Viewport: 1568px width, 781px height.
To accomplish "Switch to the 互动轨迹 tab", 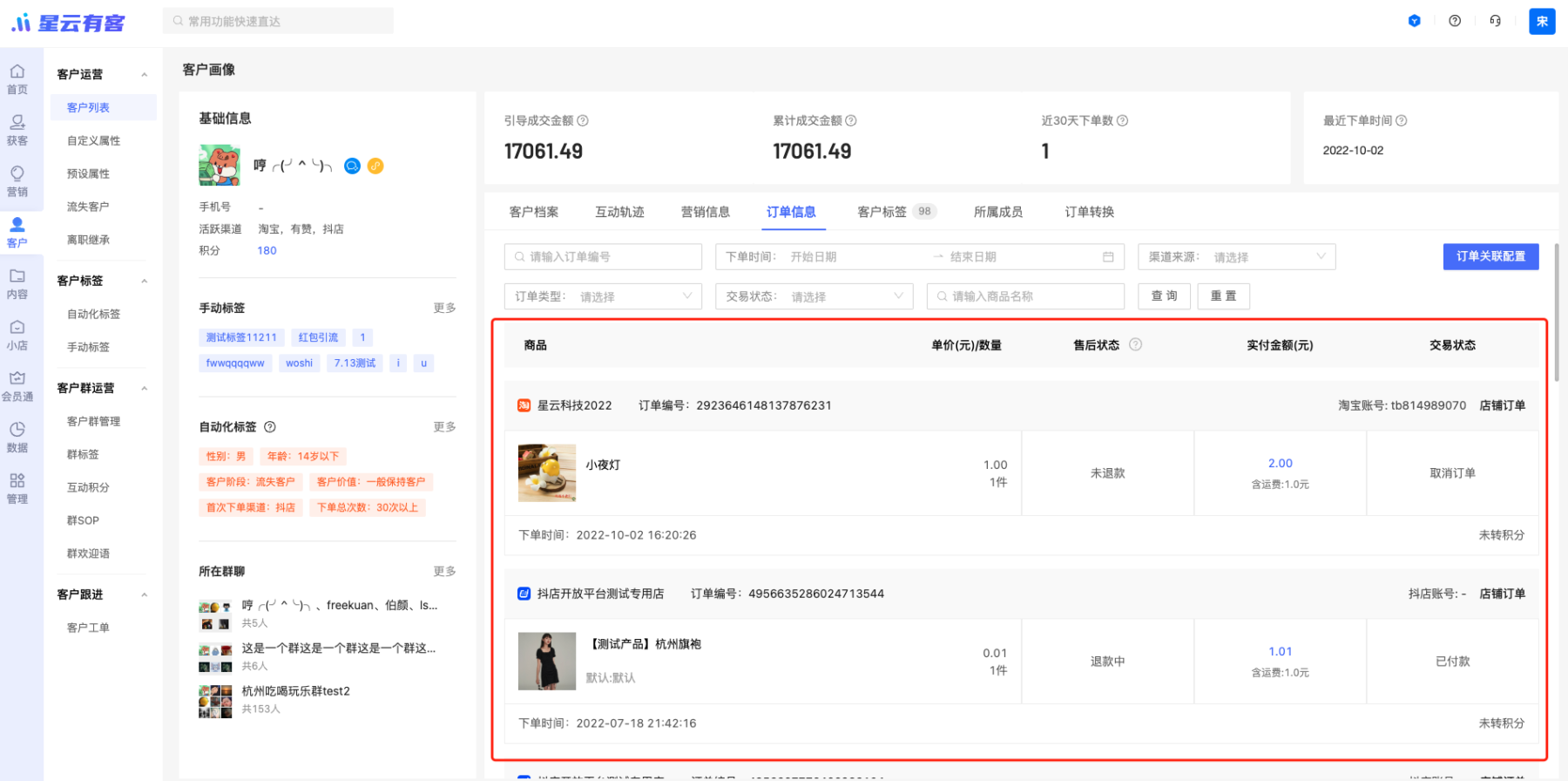I will [619, 212].
